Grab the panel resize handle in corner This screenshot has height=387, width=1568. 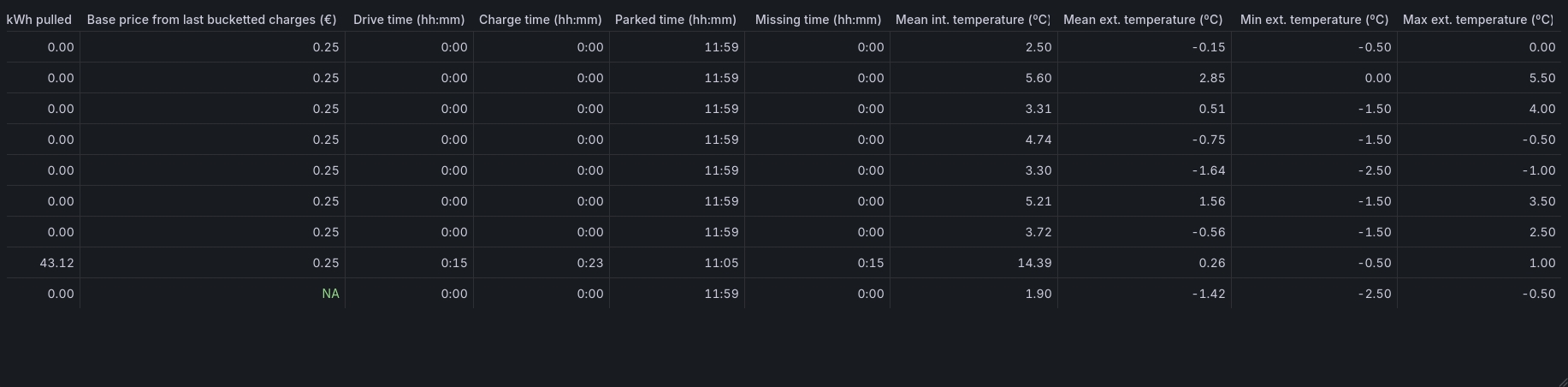click(1562, 381)
